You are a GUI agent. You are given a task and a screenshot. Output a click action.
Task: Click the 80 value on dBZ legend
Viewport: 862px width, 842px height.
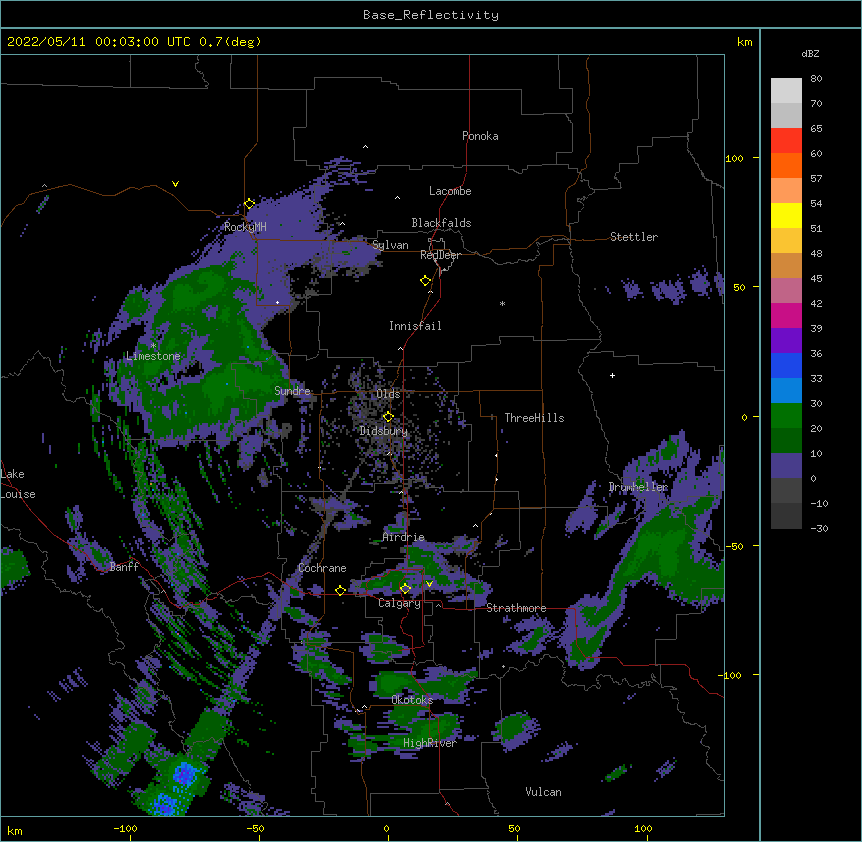[x=816, y=79]
